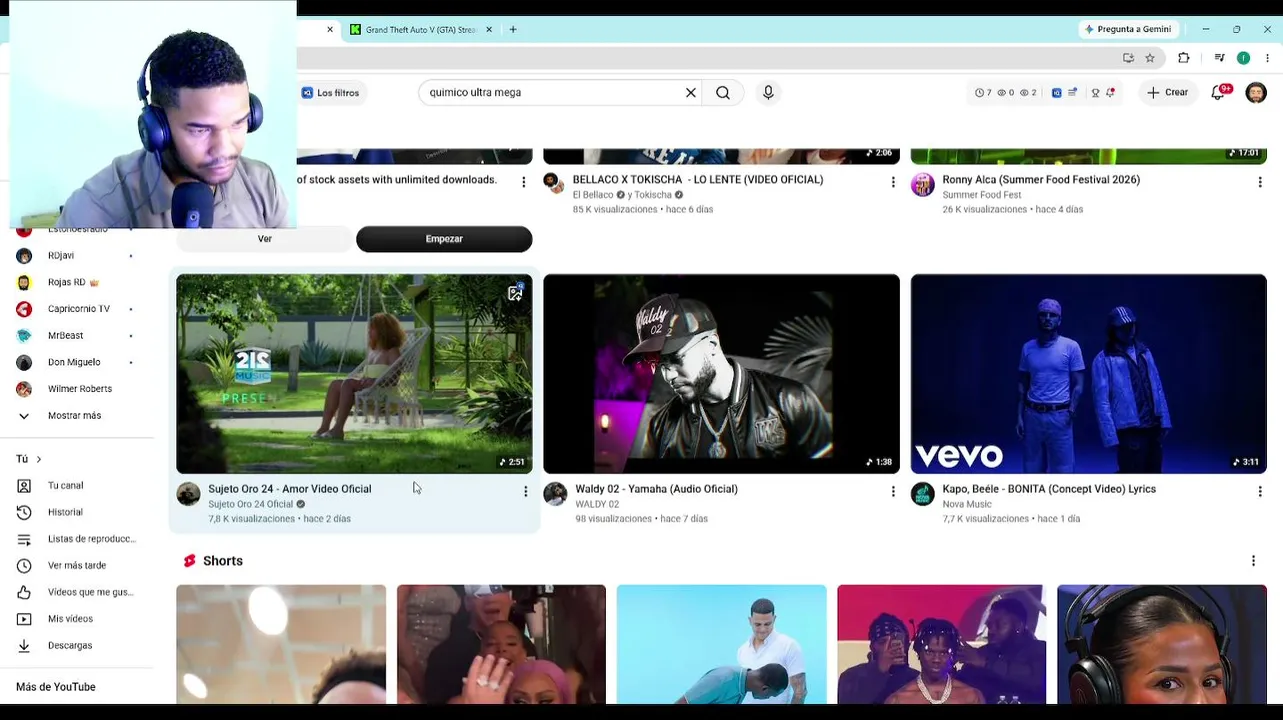The height and width of the screenshot is (720, 1283).
Task: Open options menu for Waldy 02 Yamaha video
Action: 893,491
